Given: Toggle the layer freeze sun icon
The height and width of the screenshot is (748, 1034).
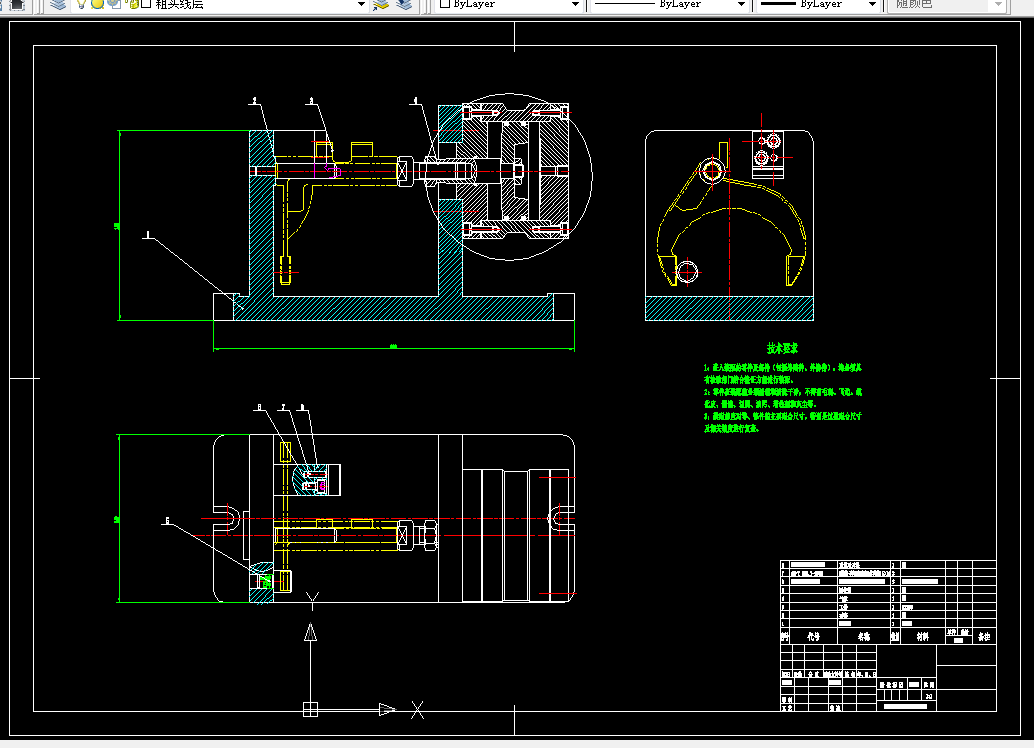Looking at the screenshot, I should (98, 4).
